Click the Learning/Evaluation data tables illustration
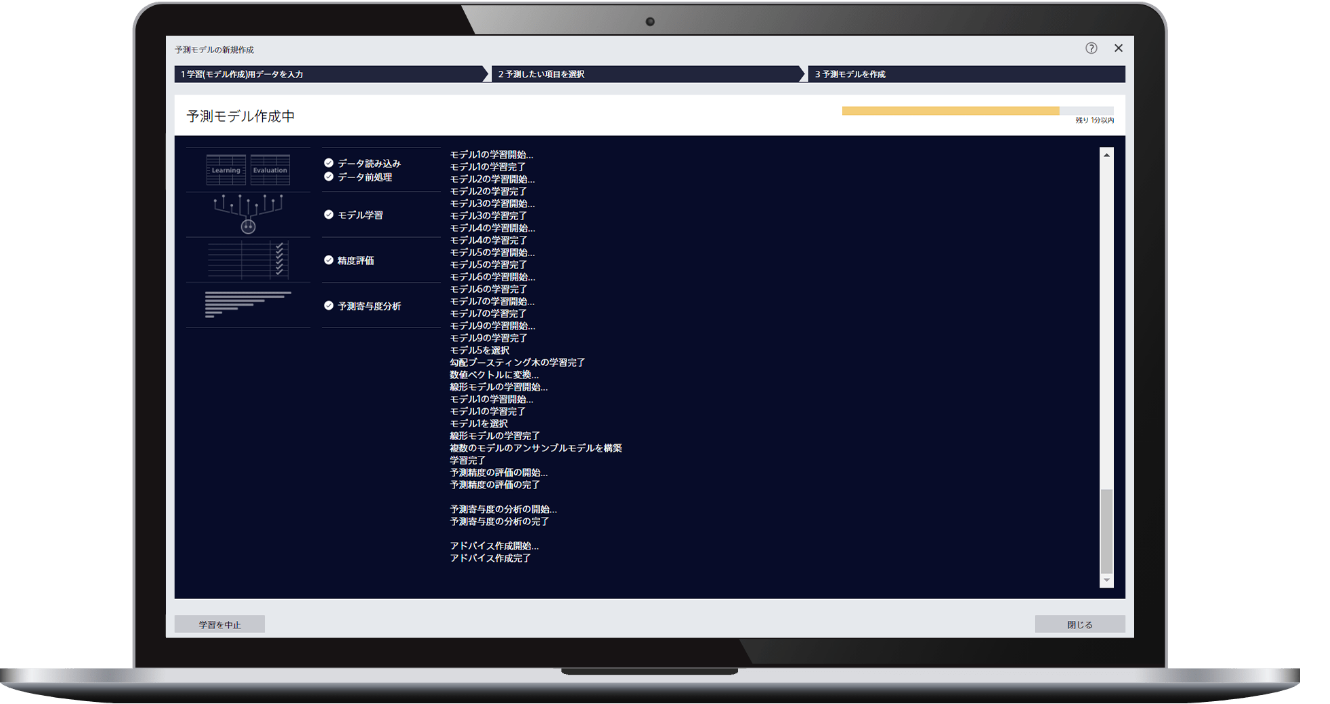Image resolution: width=1330 pixels, height=704 pixels. [x=248, y=170]
